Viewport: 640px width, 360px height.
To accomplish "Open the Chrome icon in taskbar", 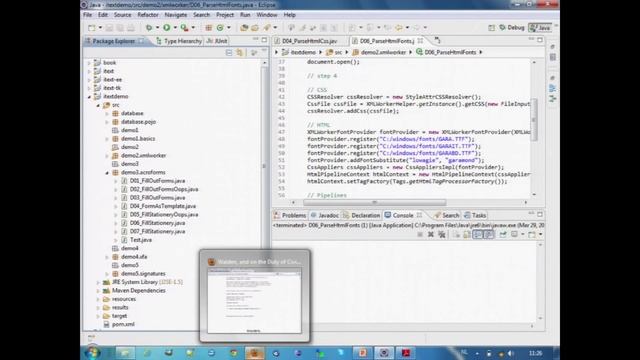I will click(x=233, y=353).
